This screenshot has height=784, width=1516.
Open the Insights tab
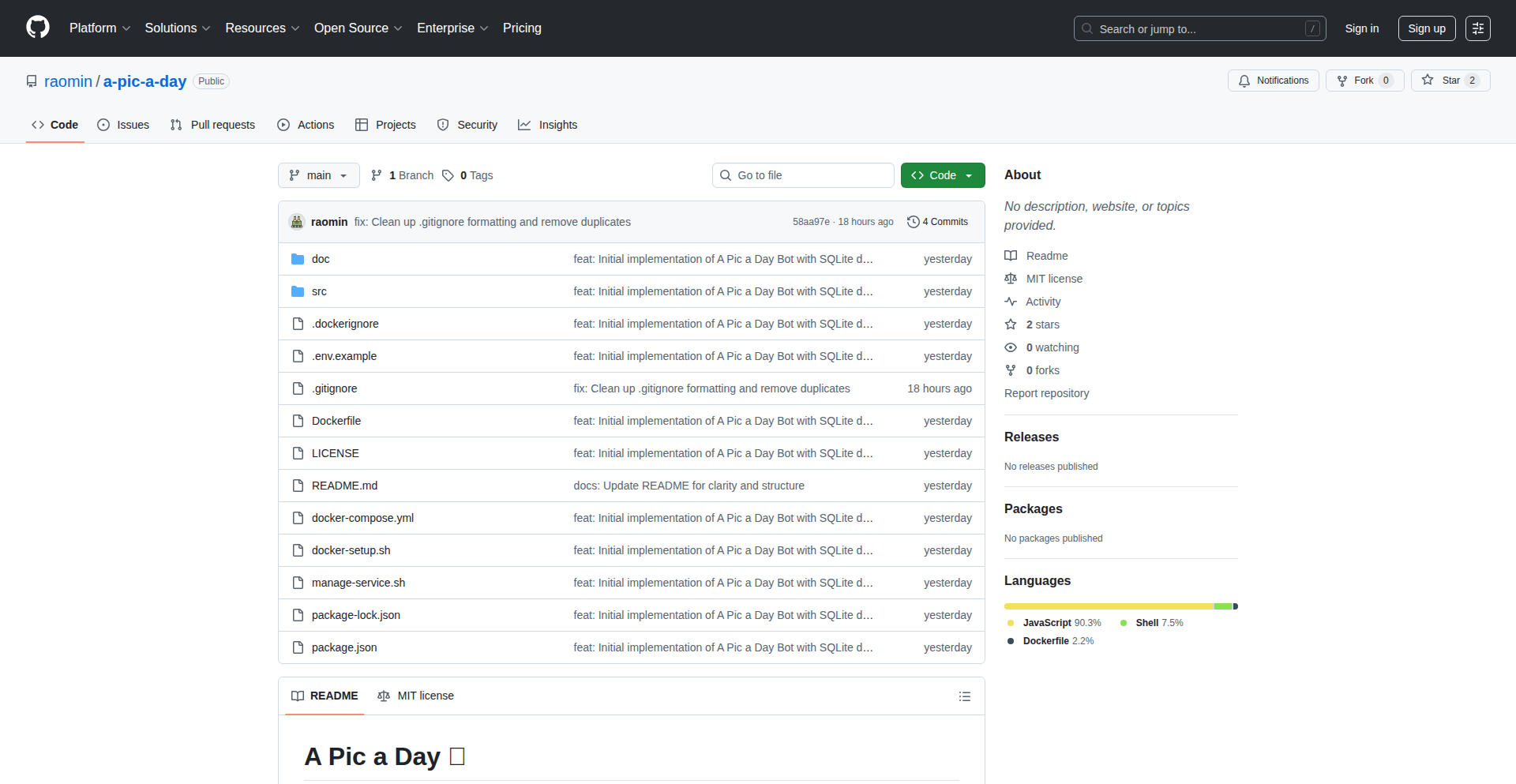[547, 125]
